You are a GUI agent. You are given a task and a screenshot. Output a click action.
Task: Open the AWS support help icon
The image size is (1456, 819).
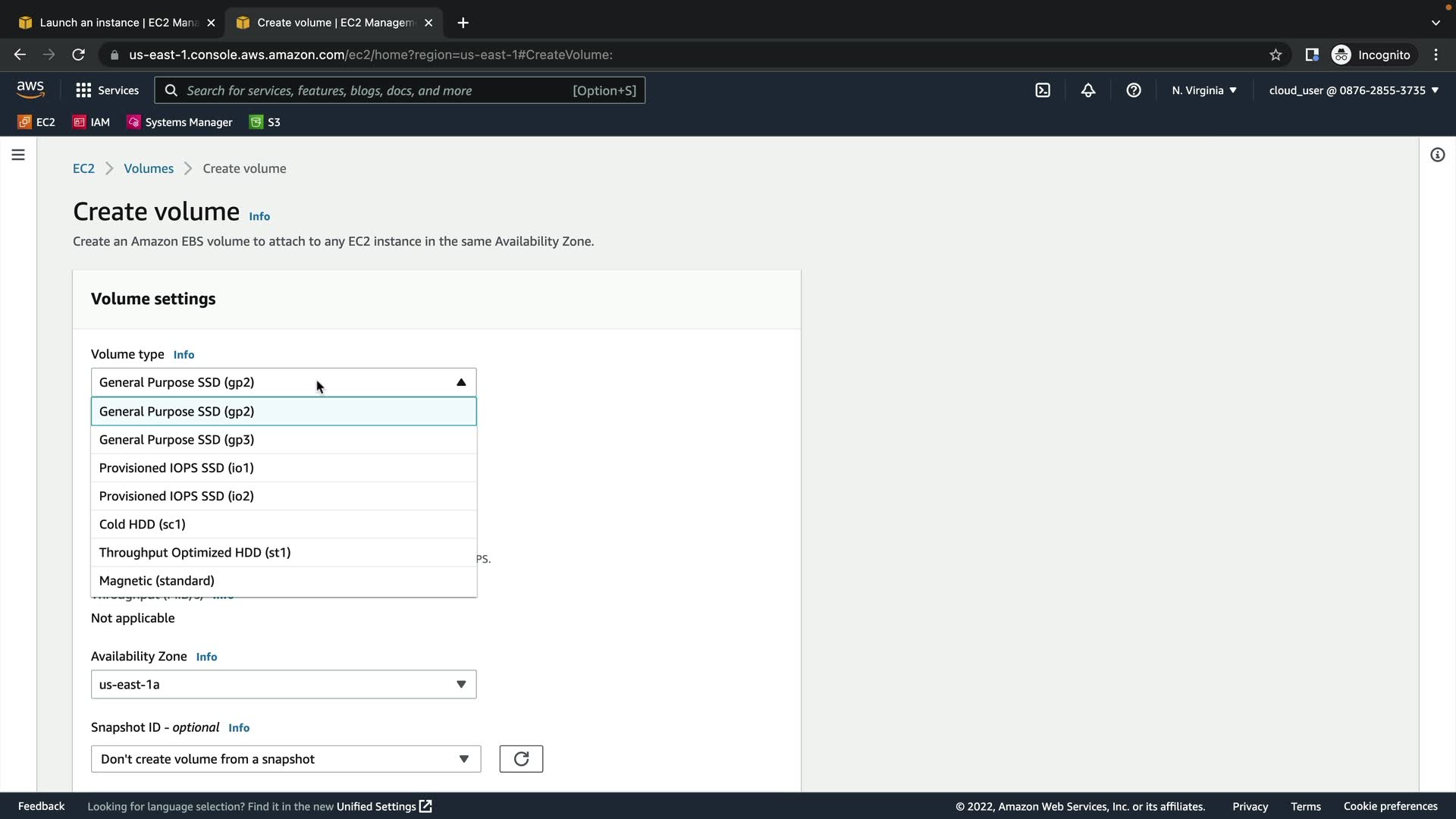pos(1134,90)
